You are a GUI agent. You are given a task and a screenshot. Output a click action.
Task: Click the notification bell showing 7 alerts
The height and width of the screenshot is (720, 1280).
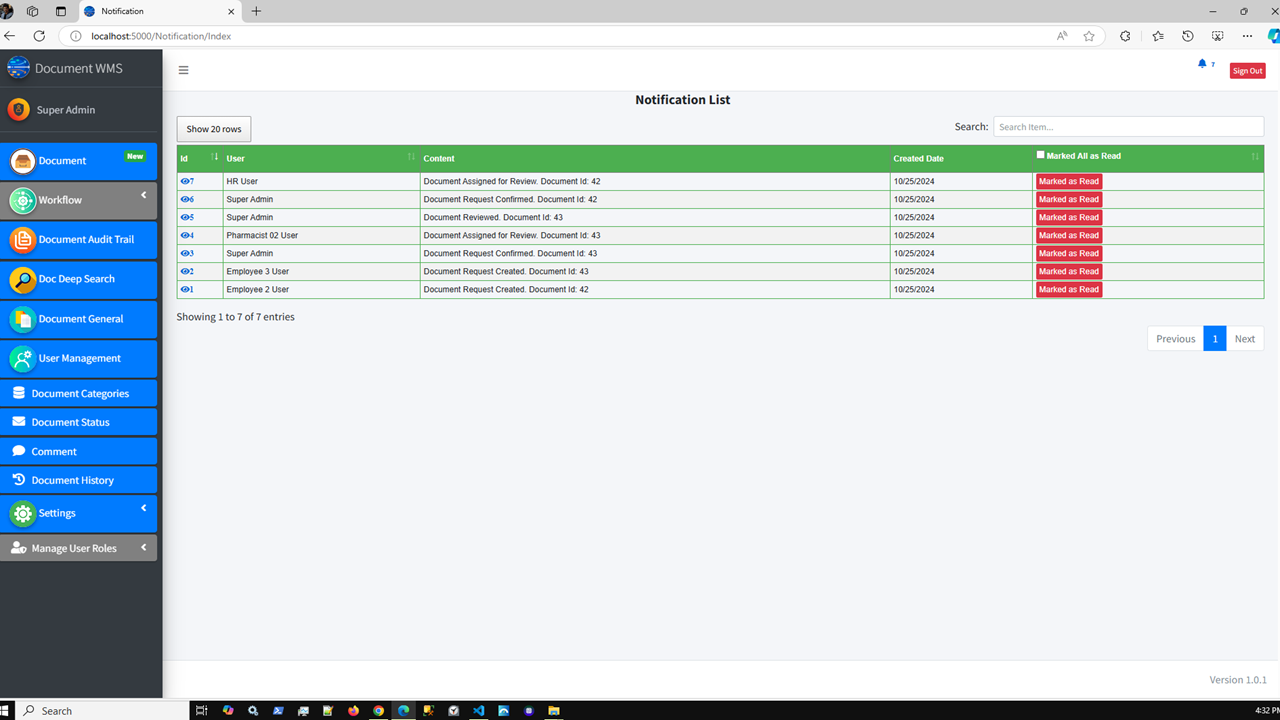[1201, 63]
